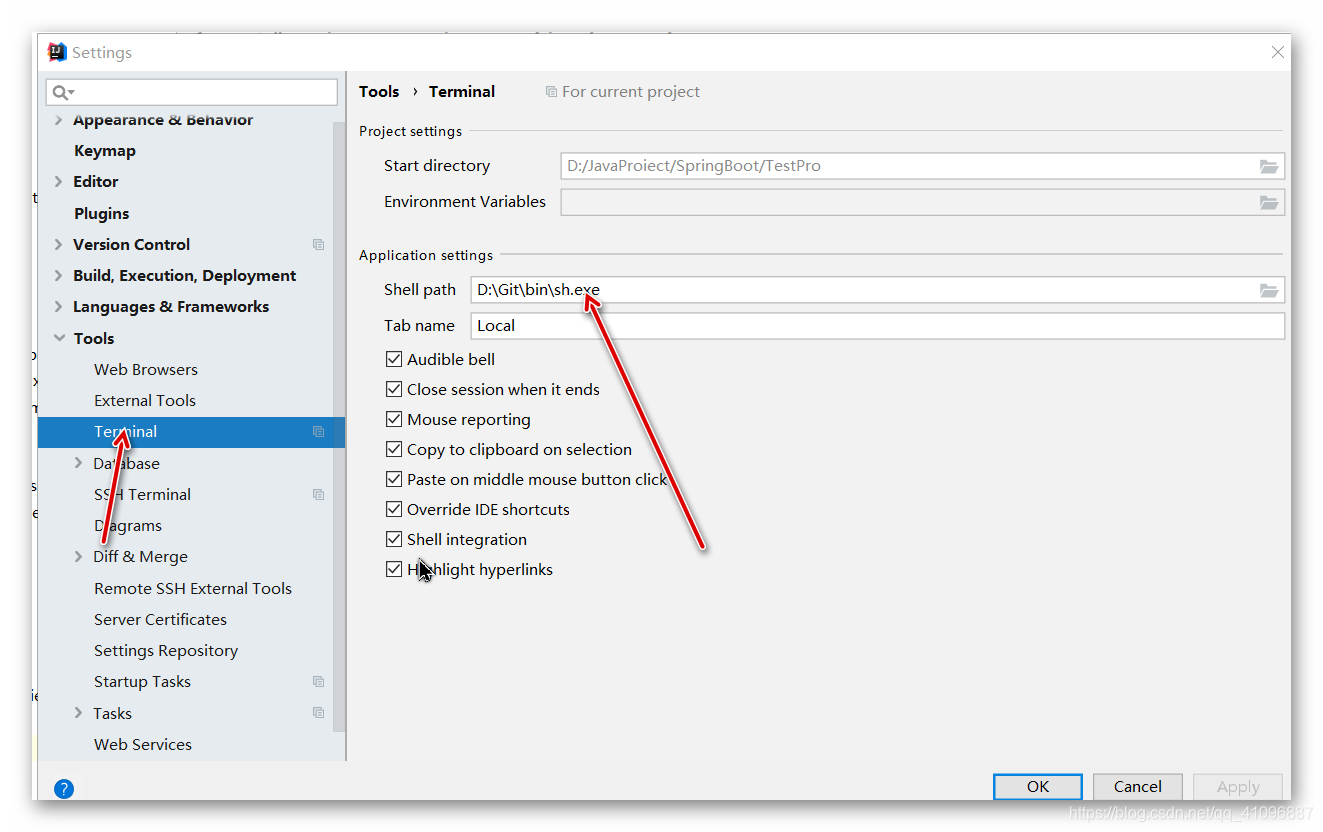This screenshot has height=832, width=1323.
Task: Expand the Tasks node arrow
Action: [x=79, y=713]
